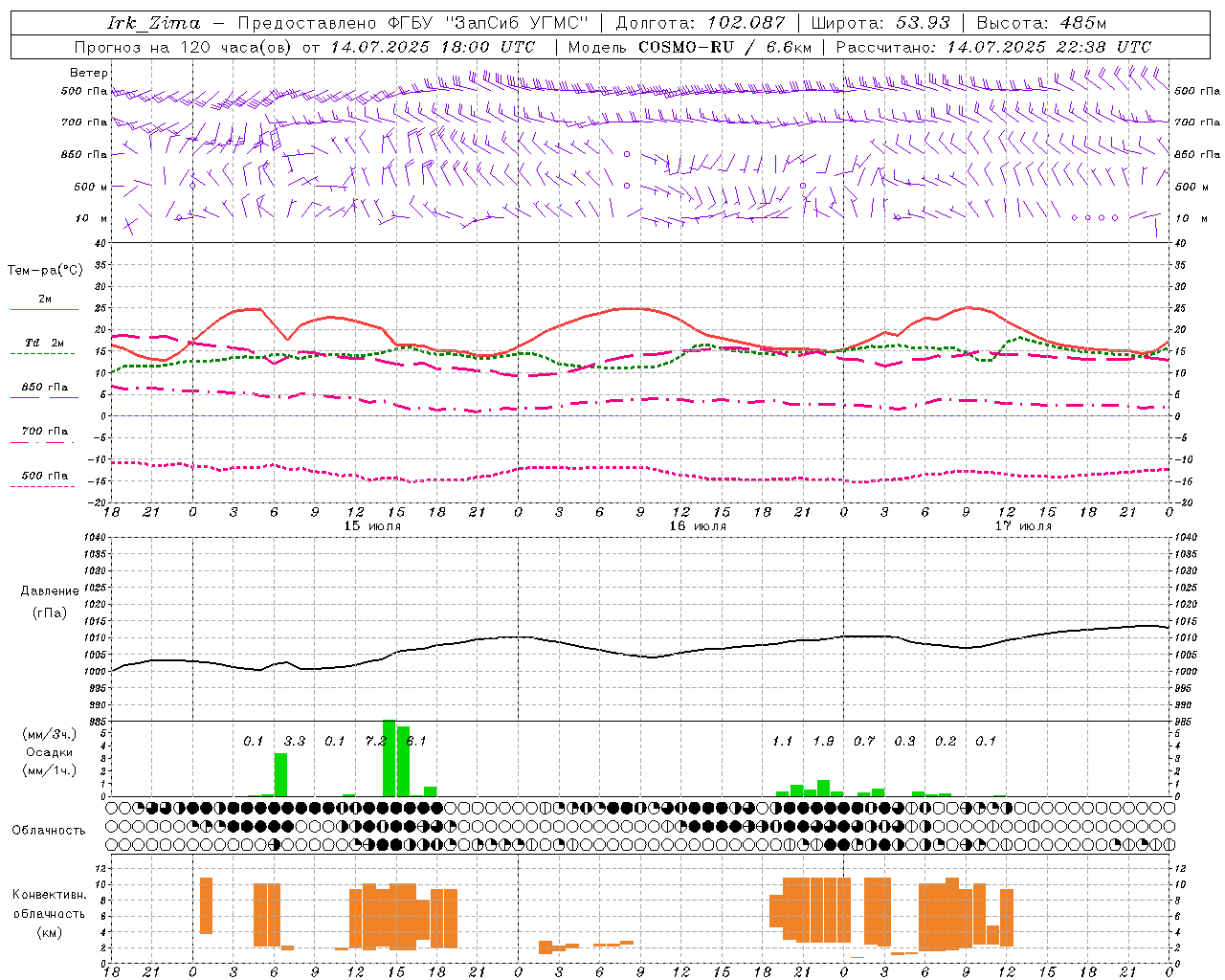Click the '(км)' unit label
The height and width of the screenshot is (980, 1225).
(49, 932)
